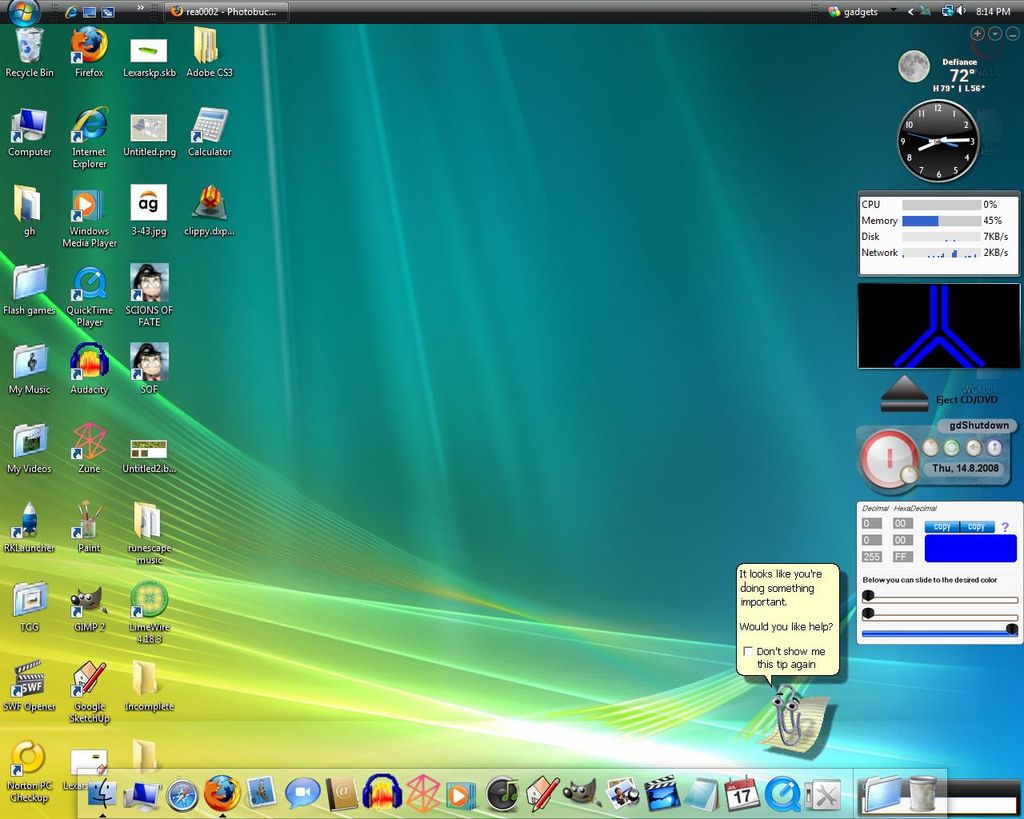This screenshot has width=1024, height=819.
Task: Open Norton PC Checkup desktop icon
Action: coord(29,772)
